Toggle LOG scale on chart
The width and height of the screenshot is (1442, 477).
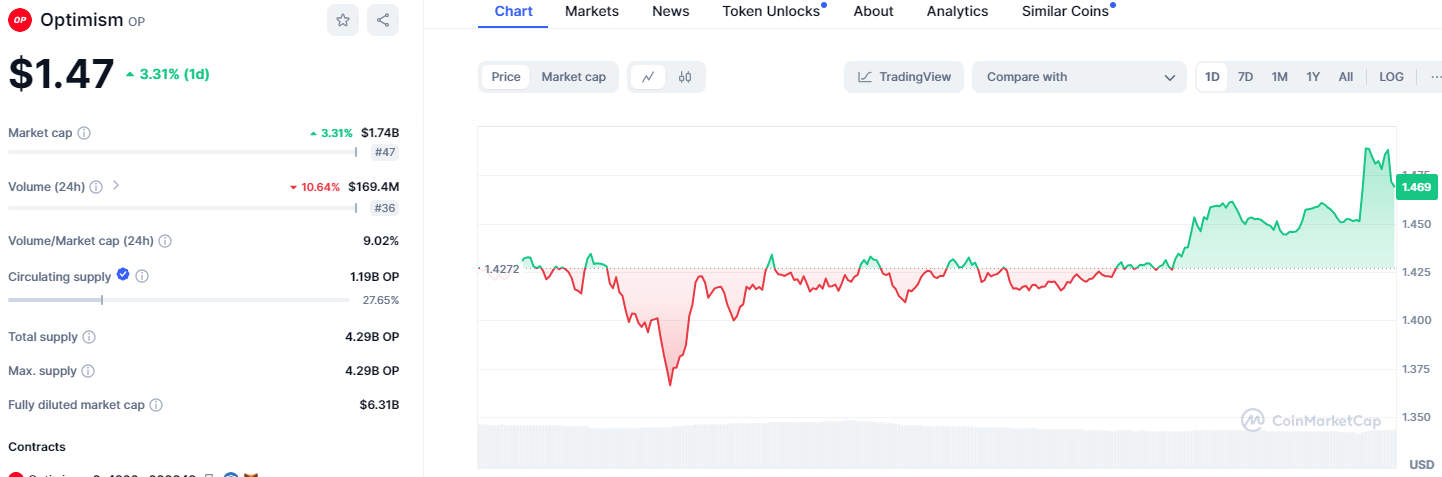(x=1391, y=77)
